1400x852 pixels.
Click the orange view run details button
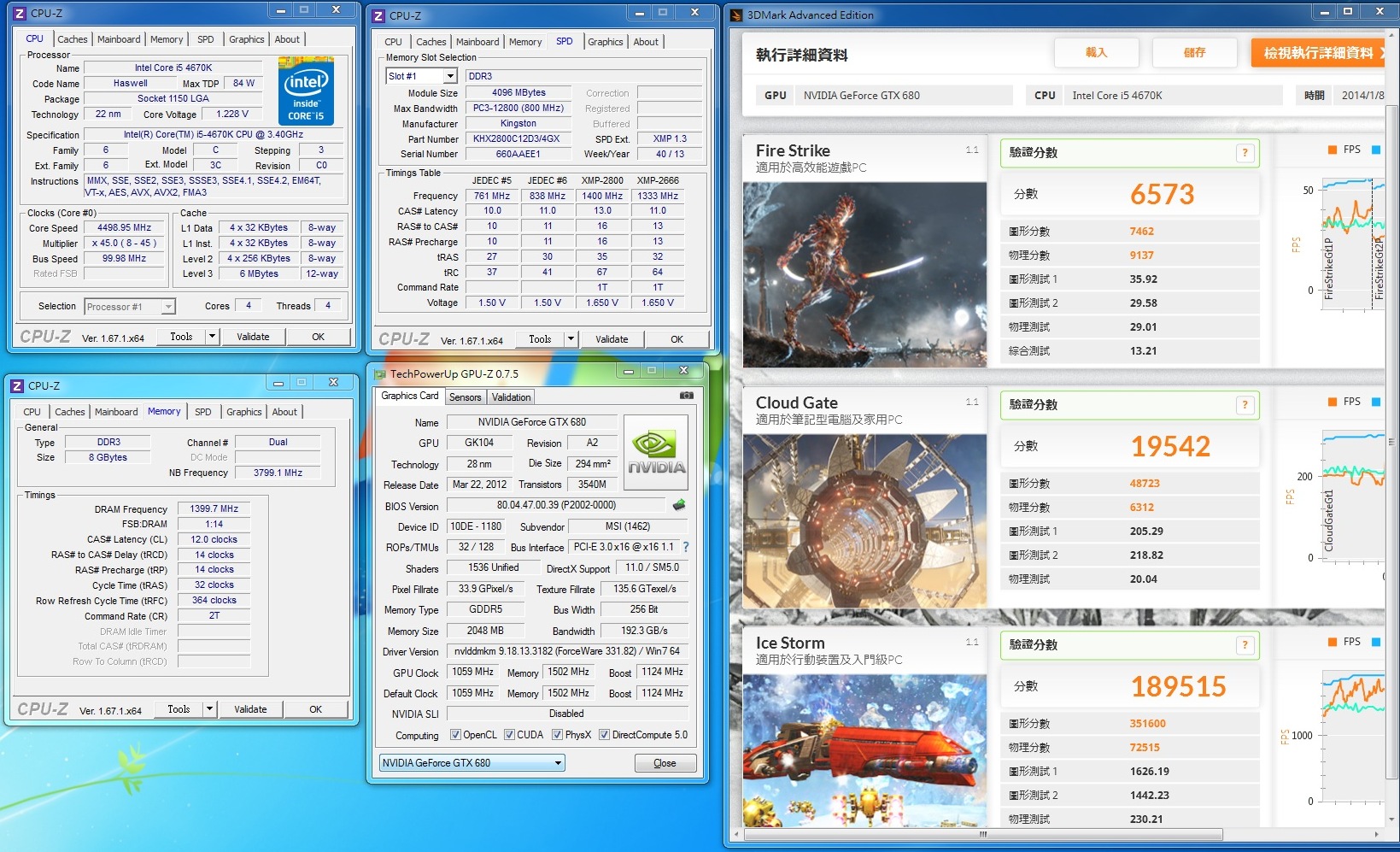[1318, 53]
